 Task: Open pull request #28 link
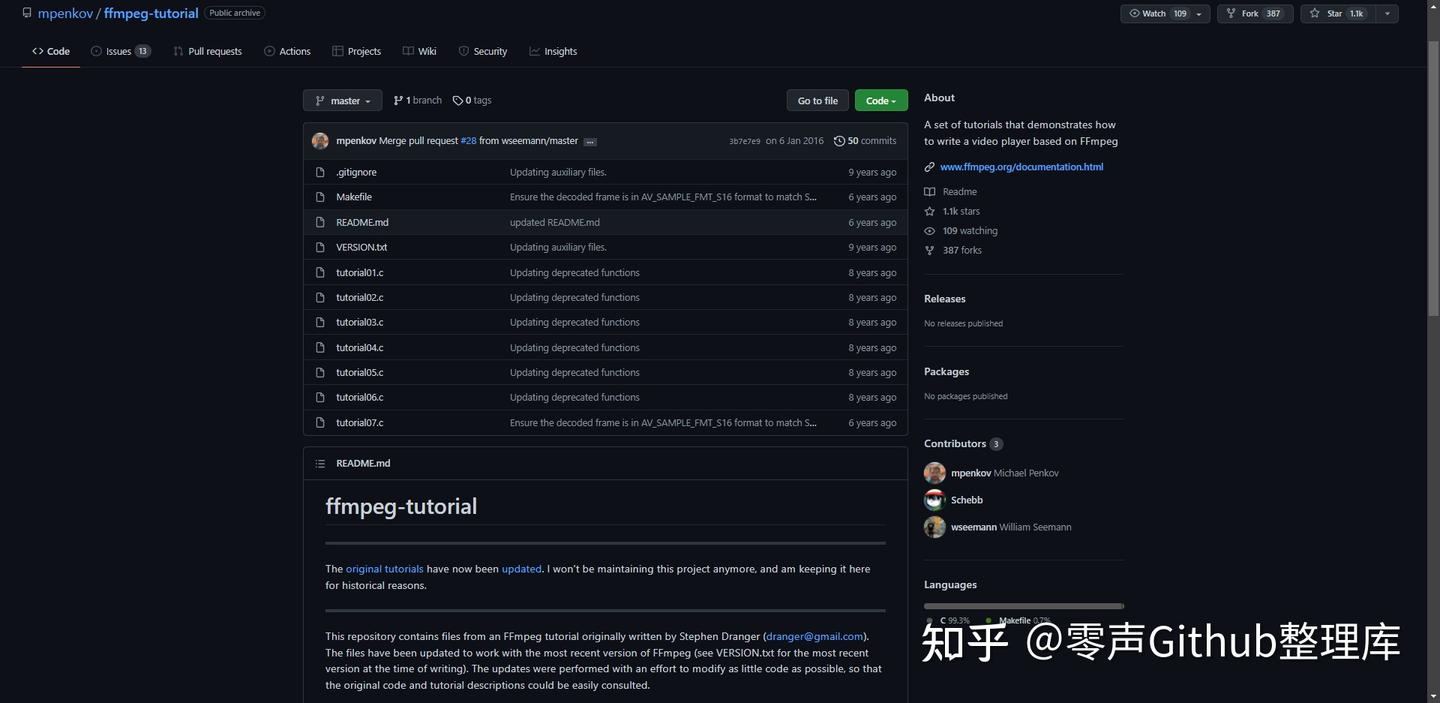[468, 141]
